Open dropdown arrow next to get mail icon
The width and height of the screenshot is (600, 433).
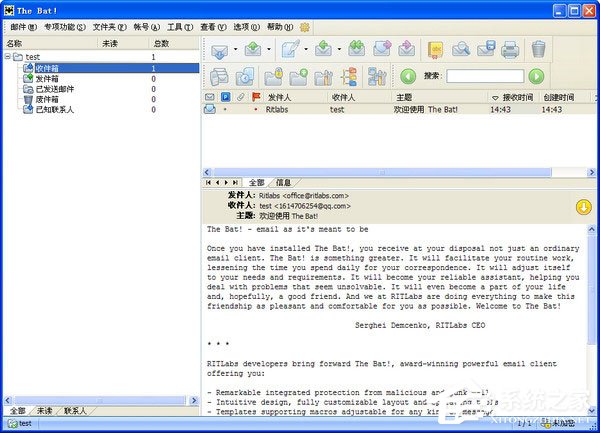(x=237, y=49)
